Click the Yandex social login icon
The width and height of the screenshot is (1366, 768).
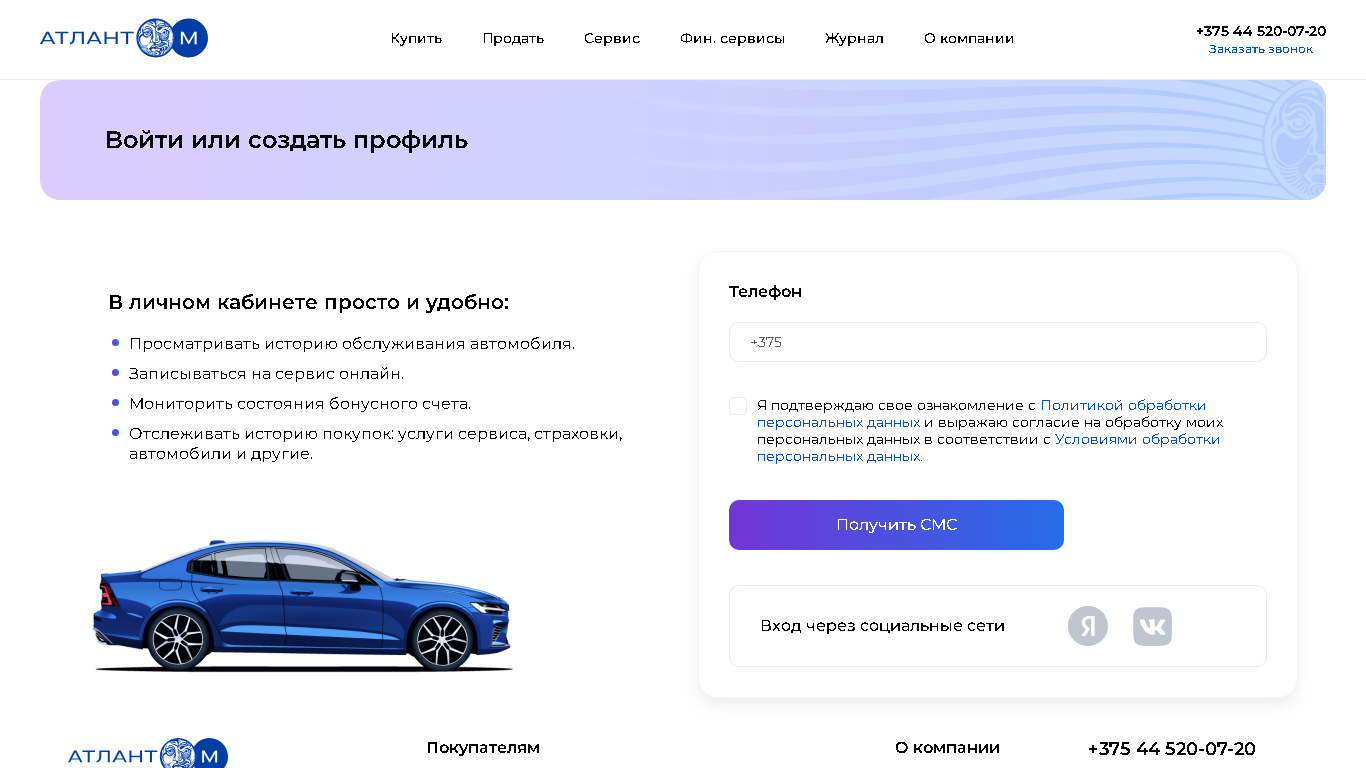[1088, 626]
